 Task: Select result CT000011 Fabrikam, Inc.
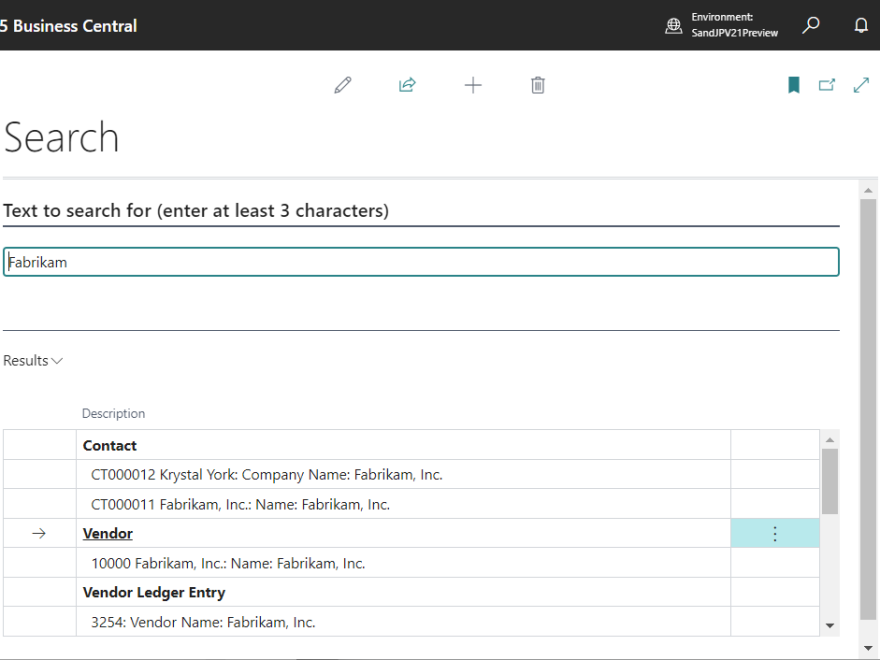[x=411, y=505]
